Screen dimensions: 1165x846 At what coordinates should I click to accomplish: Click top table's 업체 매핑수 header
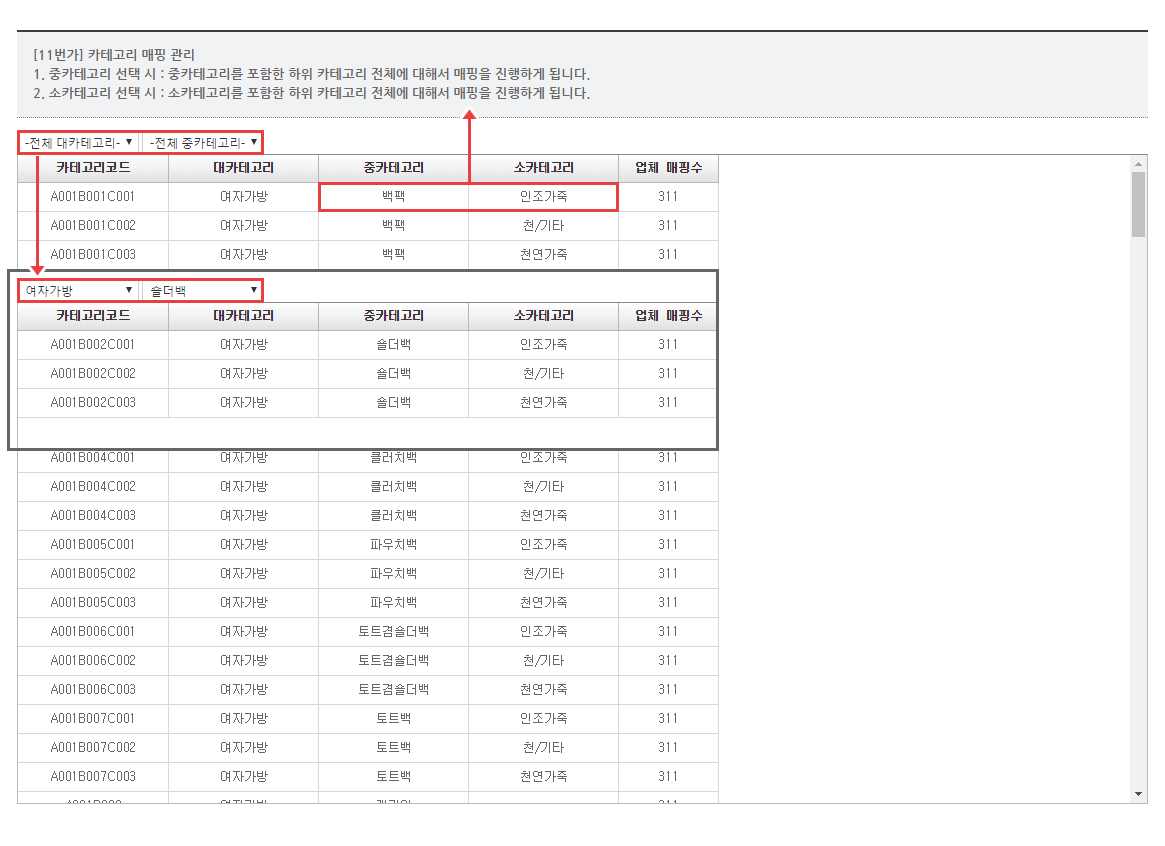[668, 168]
